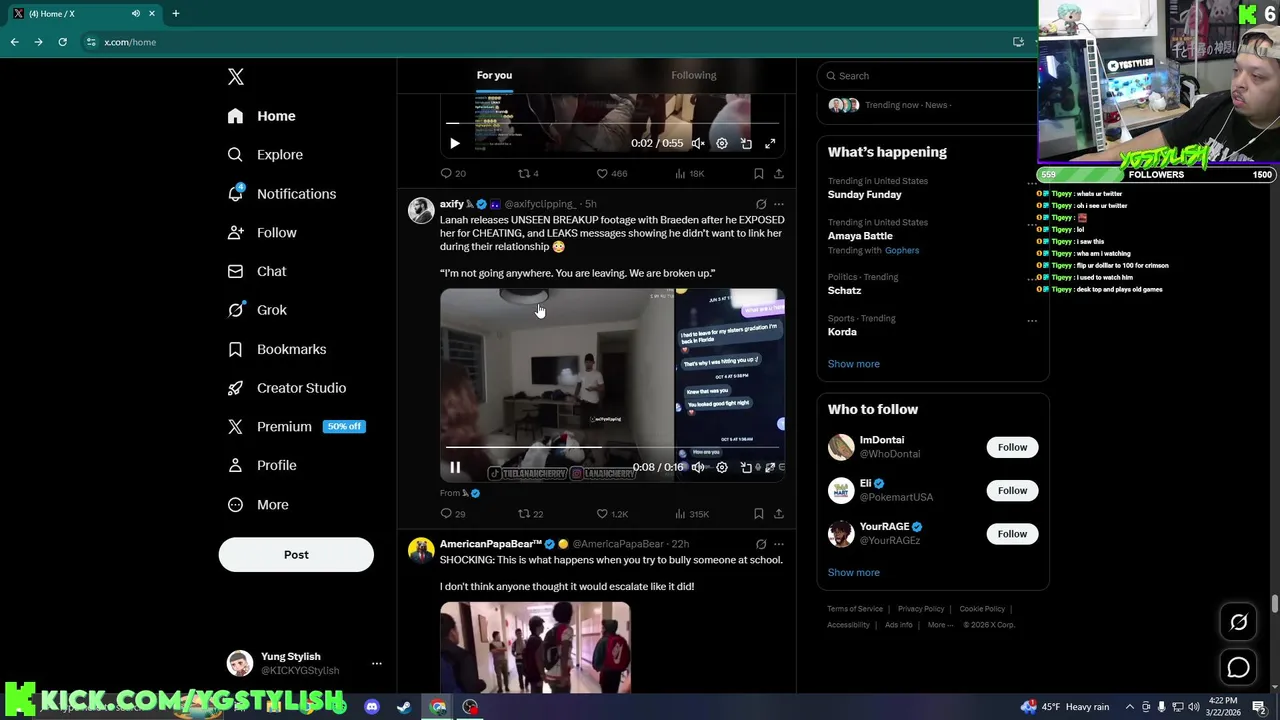Image resolution: width=1280 pixels, height=720 pixels.
Task: Open Follow page in sidebar
Action: (262, 233)
